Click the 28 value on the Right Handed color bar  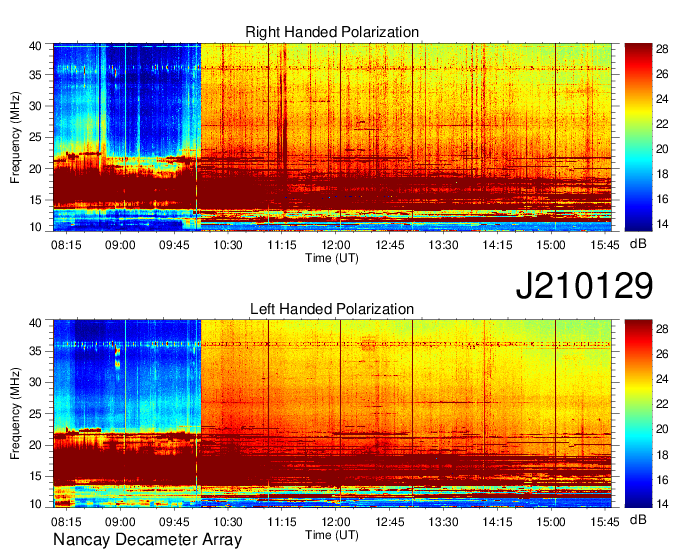(662, 49)
